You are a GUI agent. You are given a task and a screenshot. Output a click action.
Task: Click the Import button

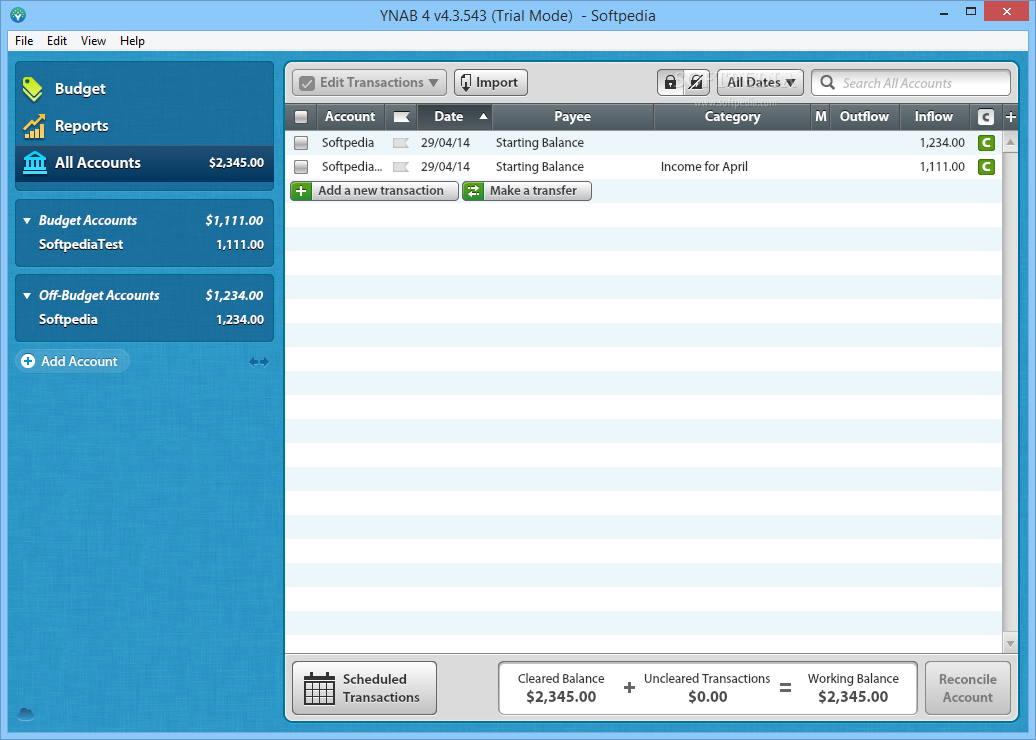(x=491, y=83)
